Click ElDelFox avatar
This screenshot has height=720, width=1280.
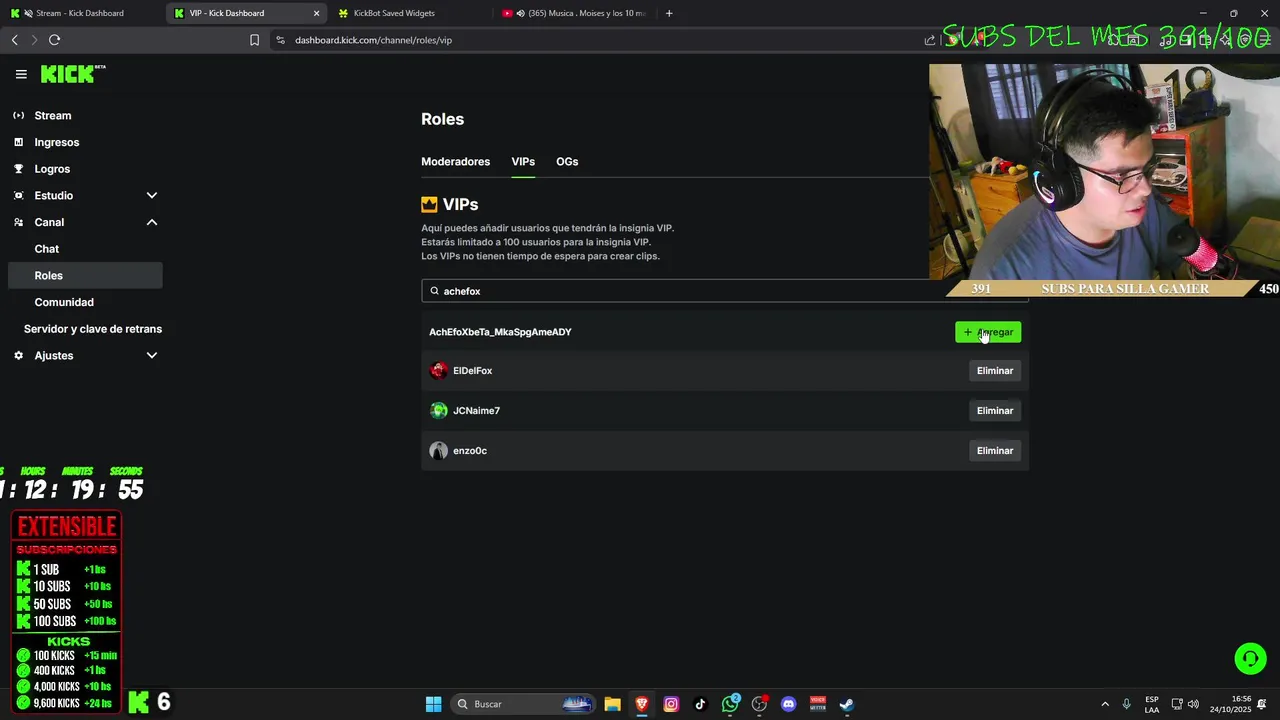[439, 371]
